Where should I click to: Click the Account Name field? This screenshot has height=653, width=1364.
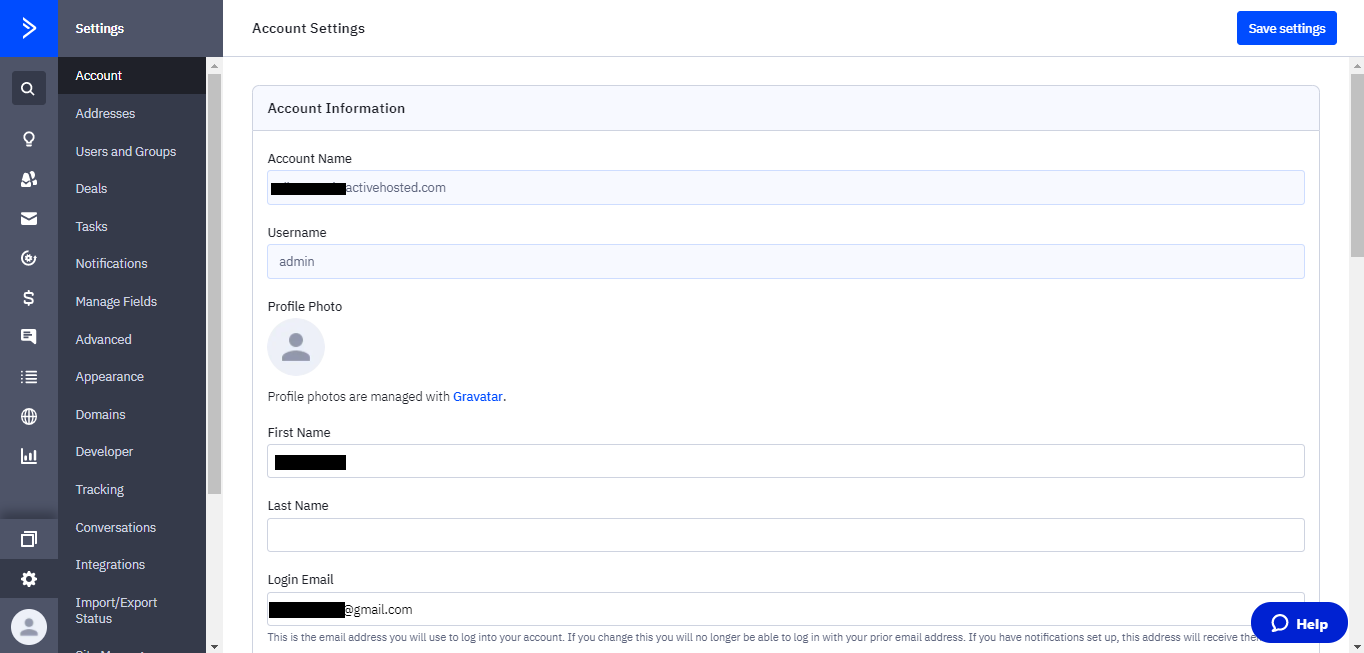coord(786,187)
